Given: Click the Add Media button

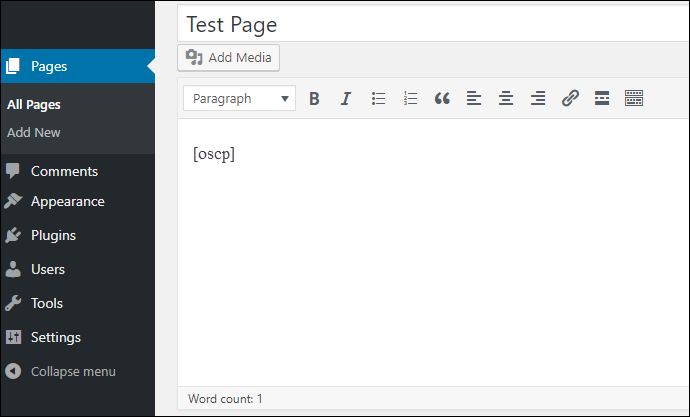Looking at the screenshot, I should click(x=228, y=58).
